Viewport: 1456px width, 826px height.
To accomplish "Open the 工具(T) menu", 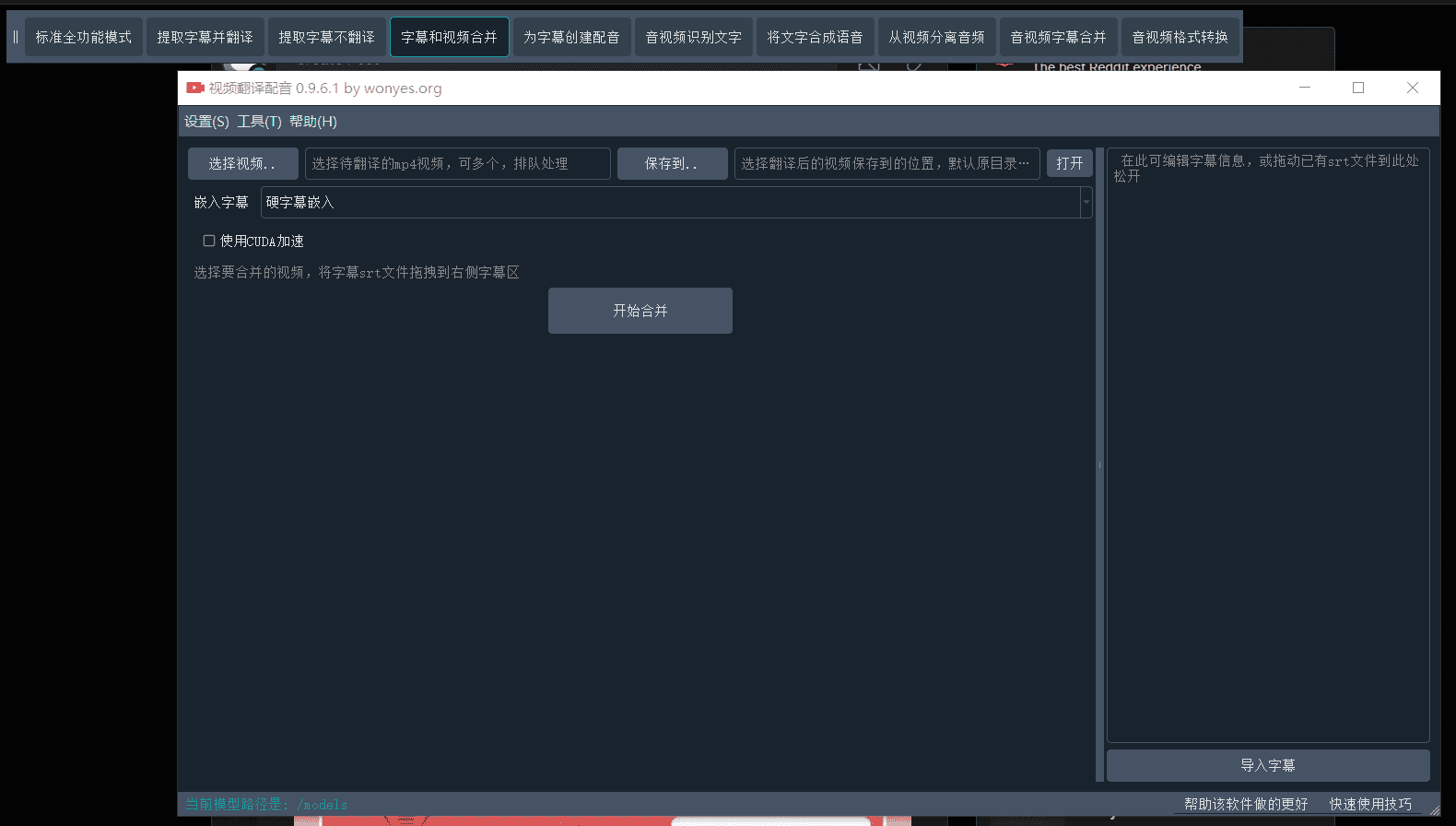I will [259, 122].
